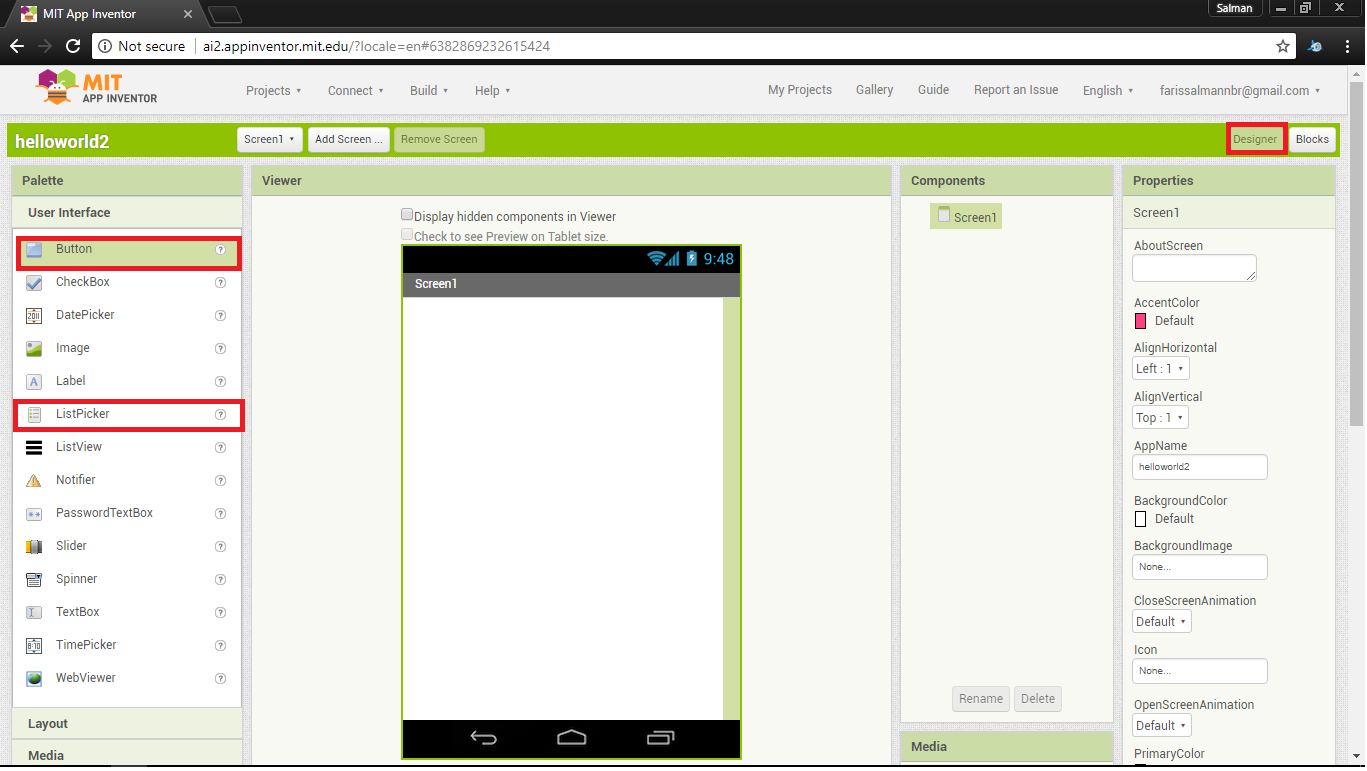Open help for Slider component
Viewport: 1367px width, 771px height.
click(x=220, y=547)
